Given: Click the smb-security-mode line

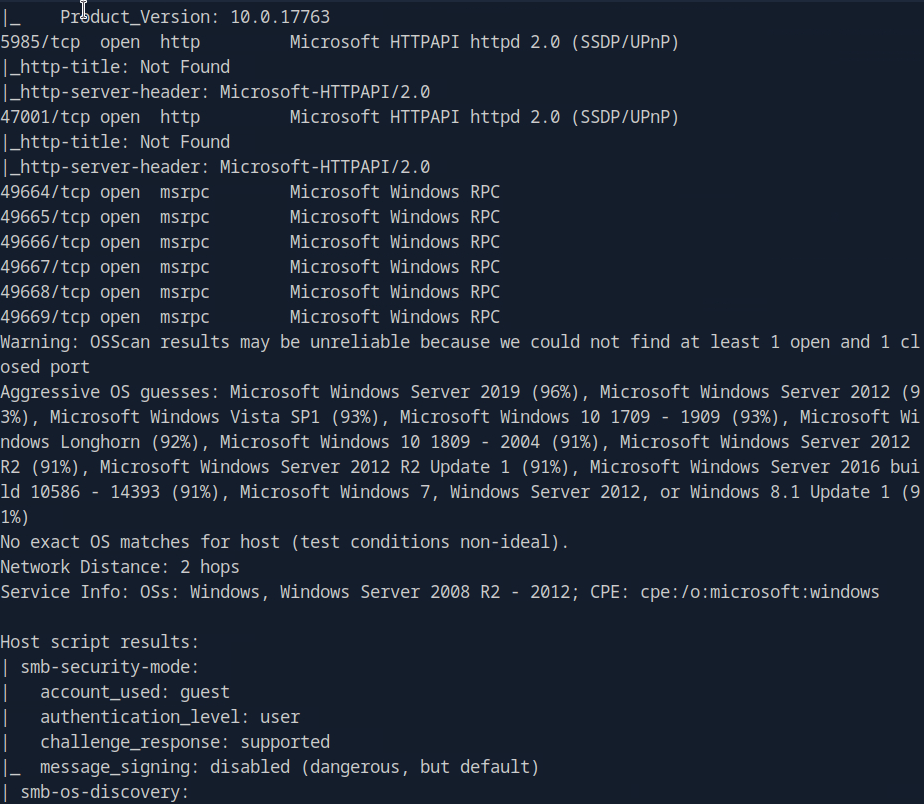Looking at the screenshot, I should [x=110, y=667].
